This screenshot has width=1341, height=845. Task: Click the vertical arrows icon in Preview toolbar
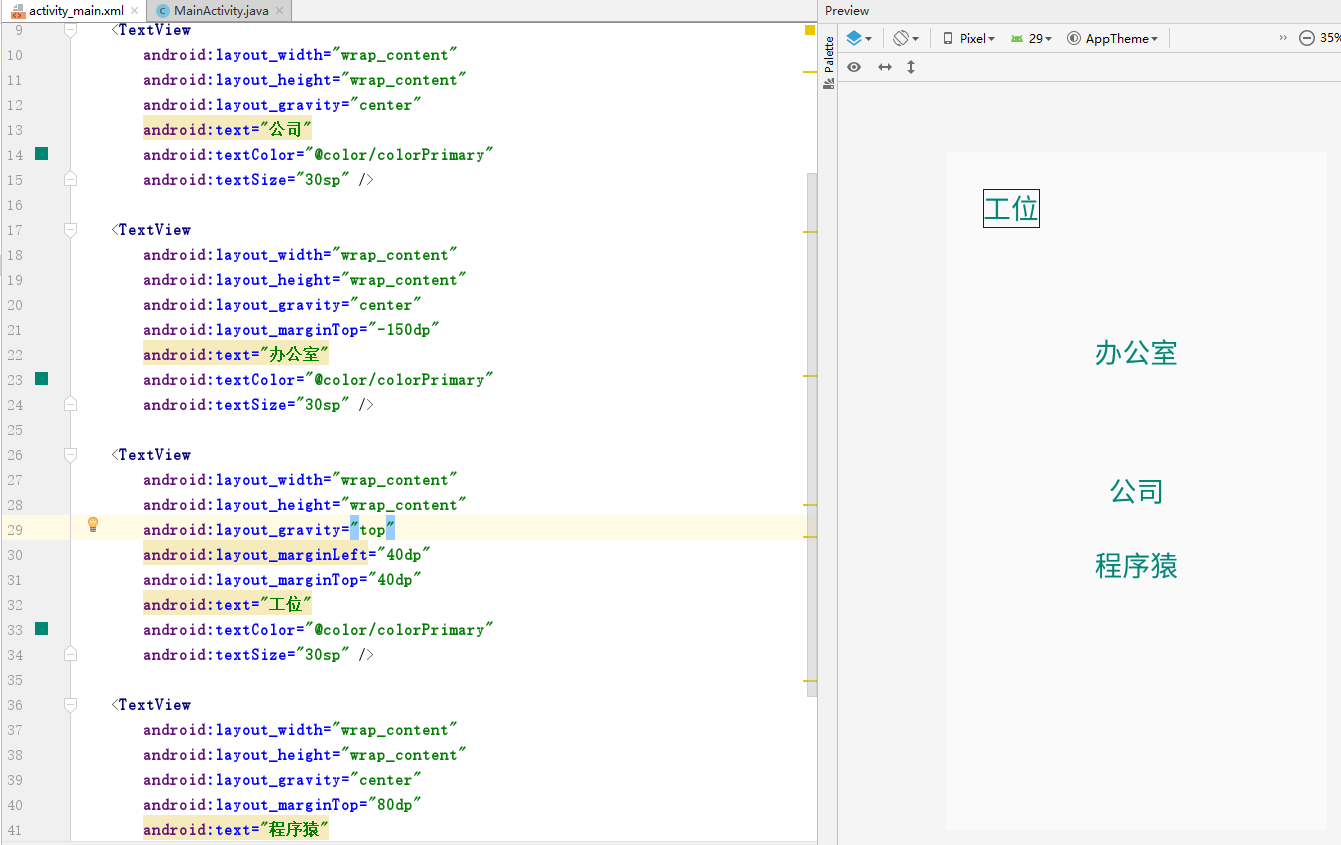coord(911,67)
